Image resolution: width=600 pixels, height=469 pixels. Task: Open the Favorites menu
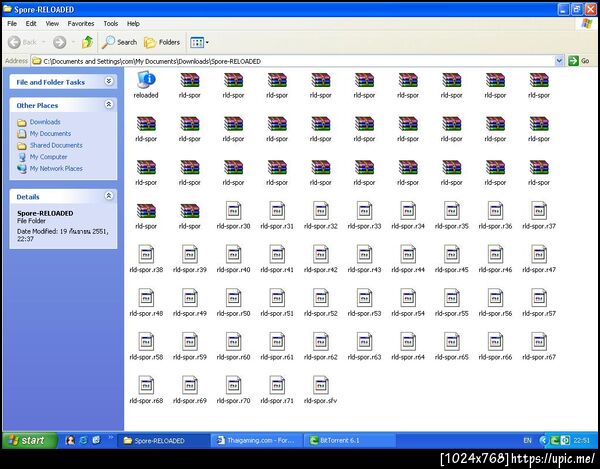pyautogui.click(x=81, y=24)
